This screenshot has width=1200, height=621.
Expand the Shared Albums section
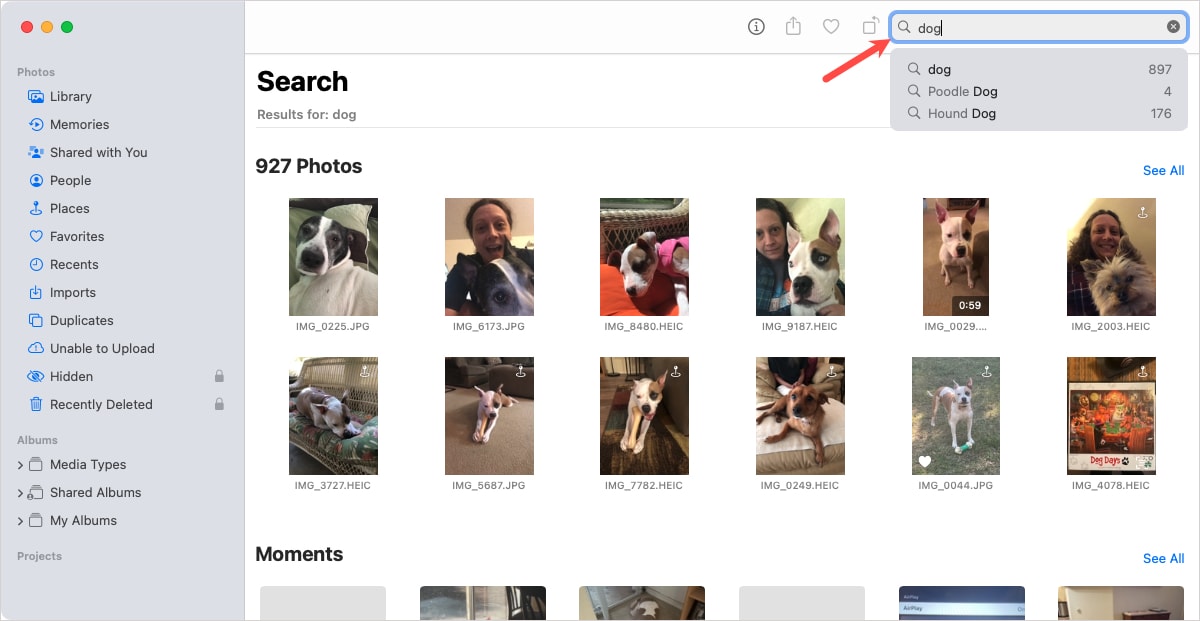[20, 492]
